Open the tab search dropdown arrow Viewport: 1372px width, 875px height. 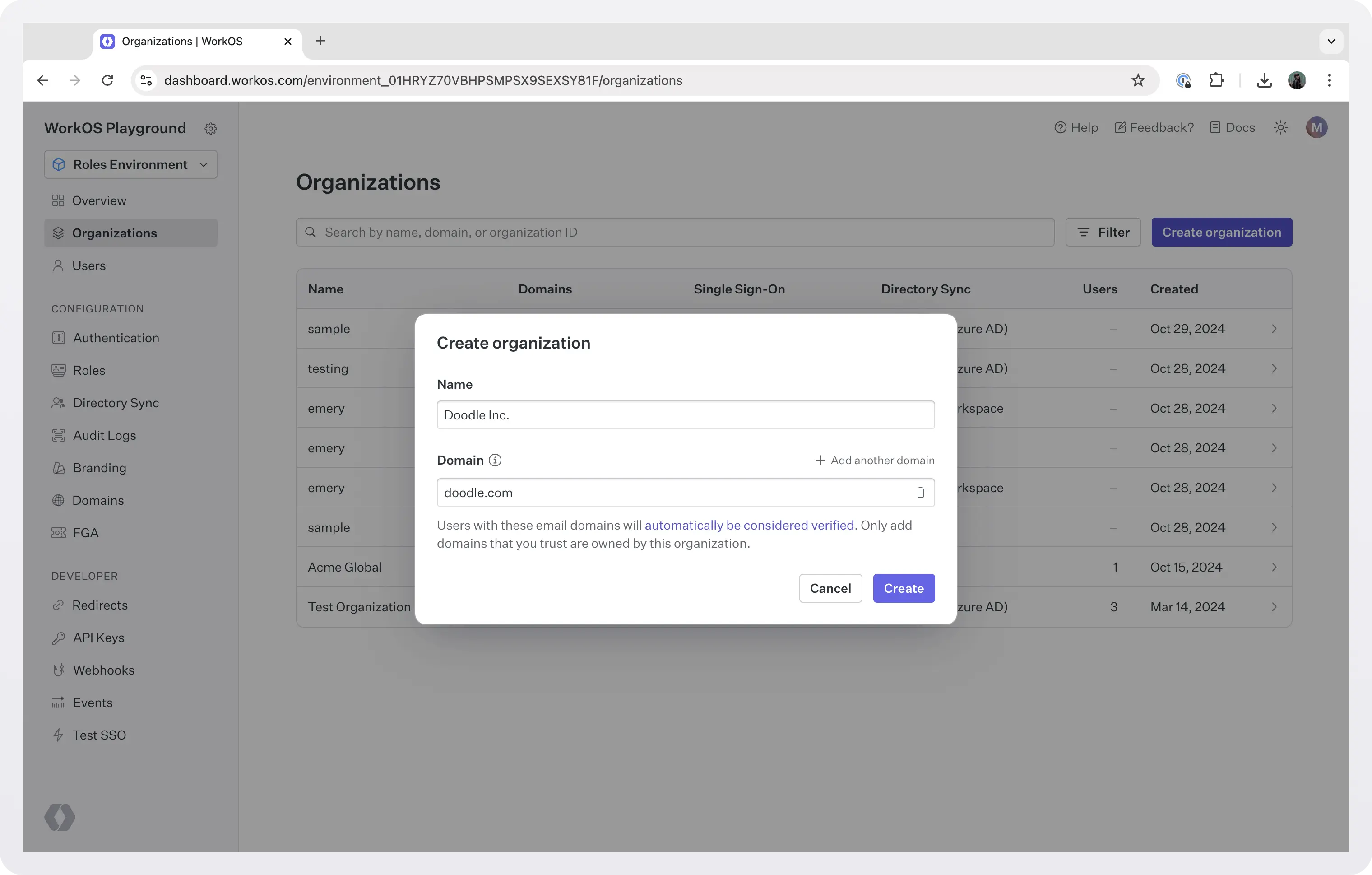point(1331,42)
